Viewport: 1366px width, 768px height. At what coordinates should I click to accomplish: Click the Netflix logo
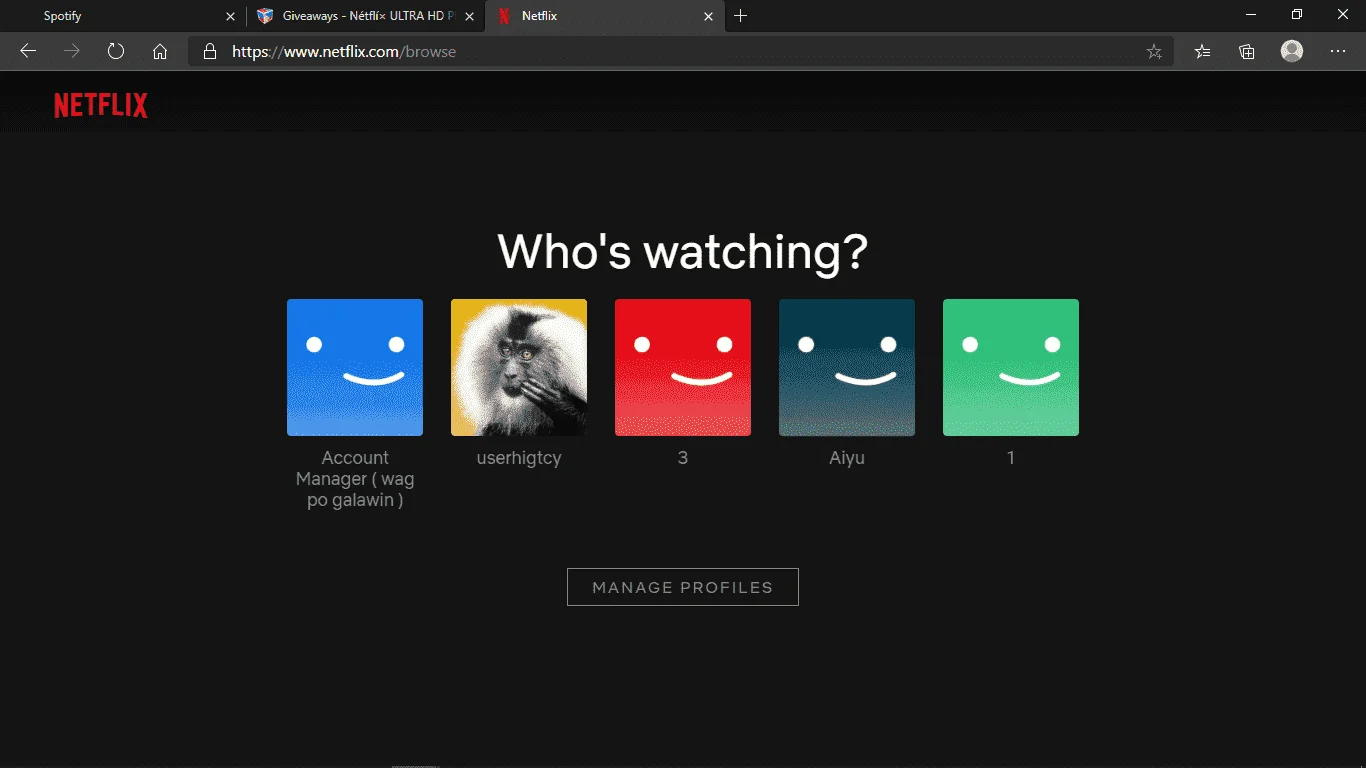(101, 106)
